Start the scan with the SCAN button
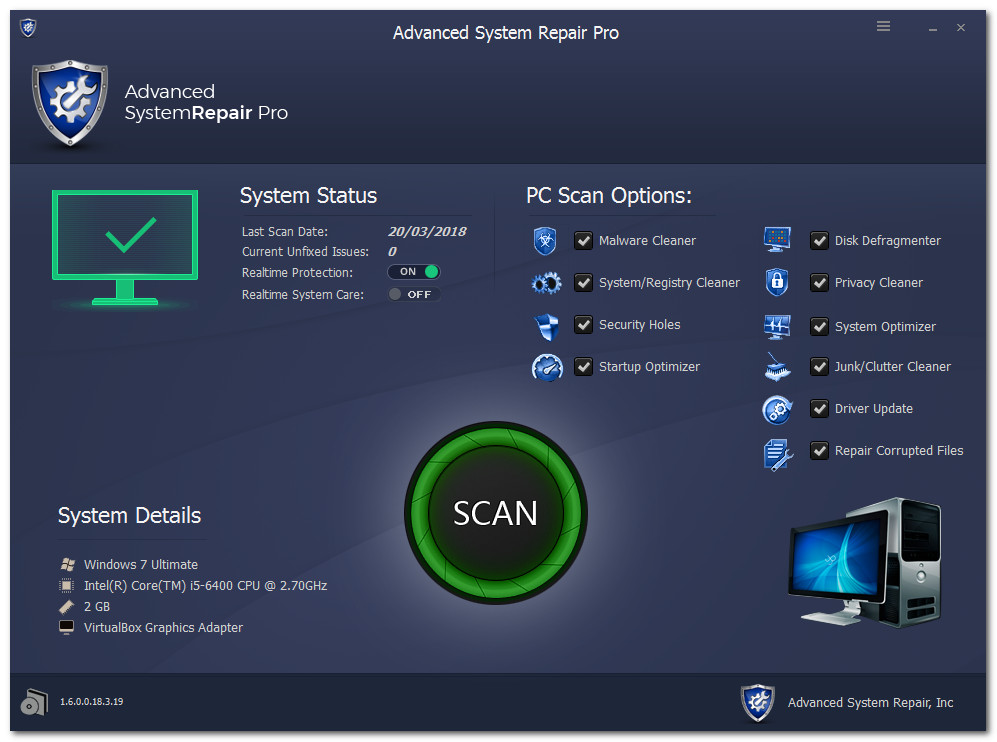Image resolution: width=997 pixels, height=742 pixels. 495,512
